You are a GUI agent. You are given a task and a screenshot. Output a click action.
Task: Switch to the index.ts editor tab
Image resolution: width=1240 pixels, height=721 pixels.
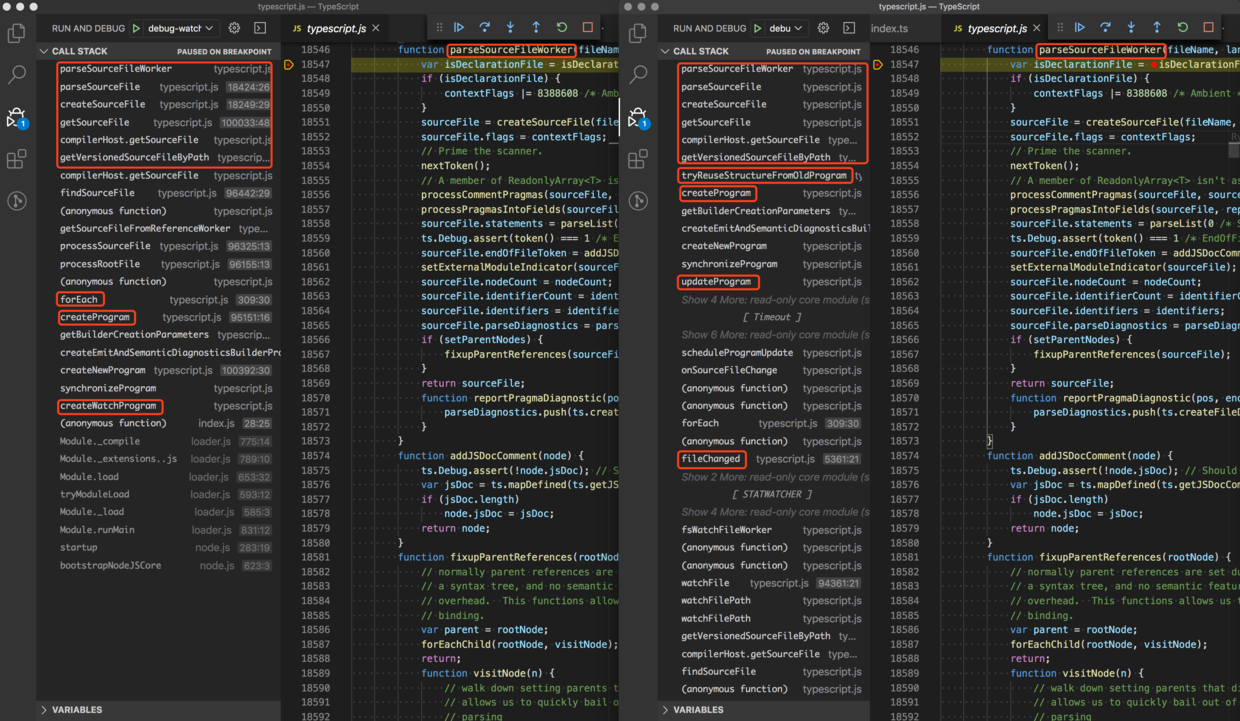(889, 29)
